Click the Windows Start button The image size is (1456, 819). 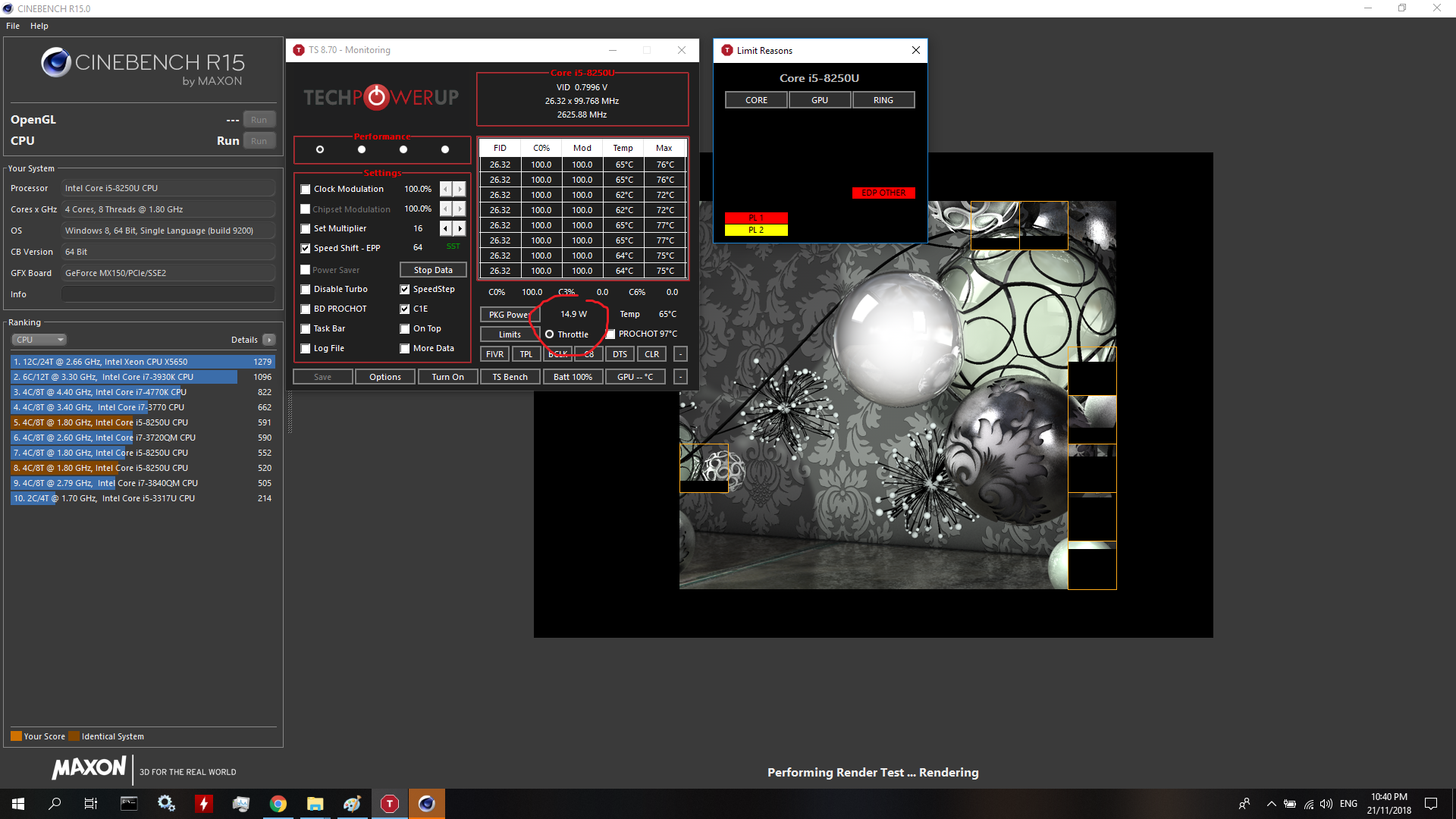[x=18, y=804]
